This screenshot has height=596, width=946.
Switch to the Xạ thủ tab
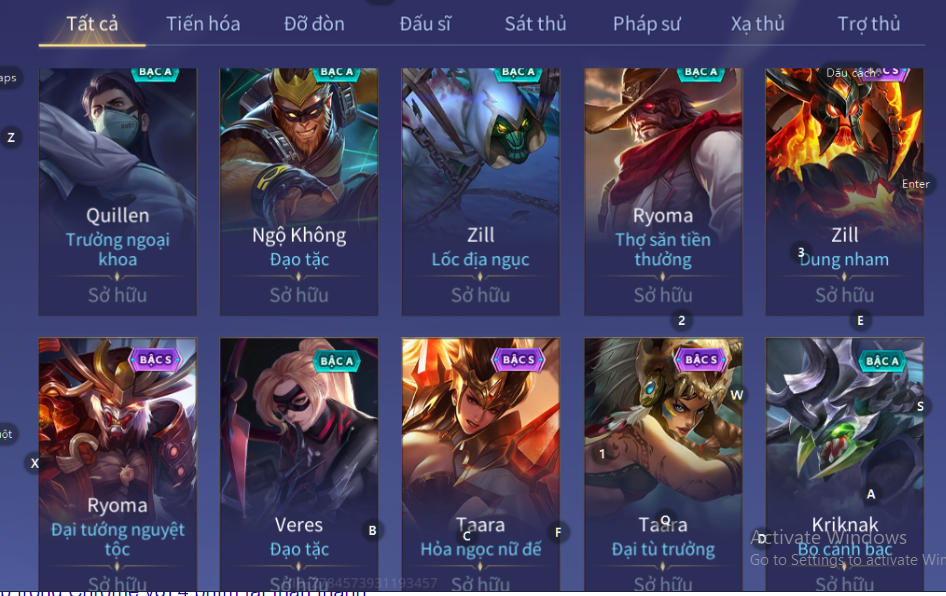758,24
